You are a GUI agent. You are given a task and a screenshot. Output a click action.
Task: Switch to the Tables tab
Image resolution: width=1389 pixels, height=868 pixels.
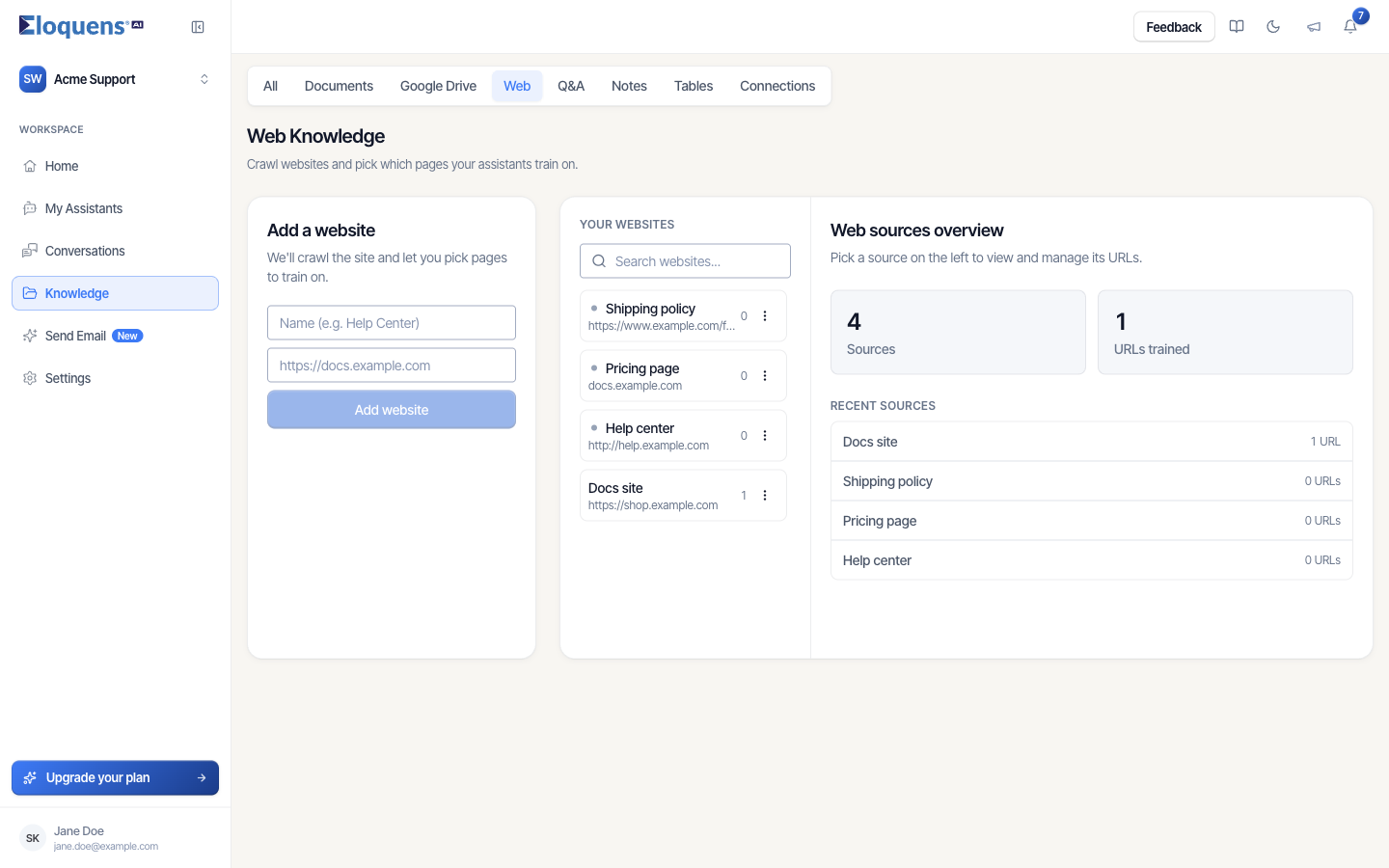(x=694, y=86)
